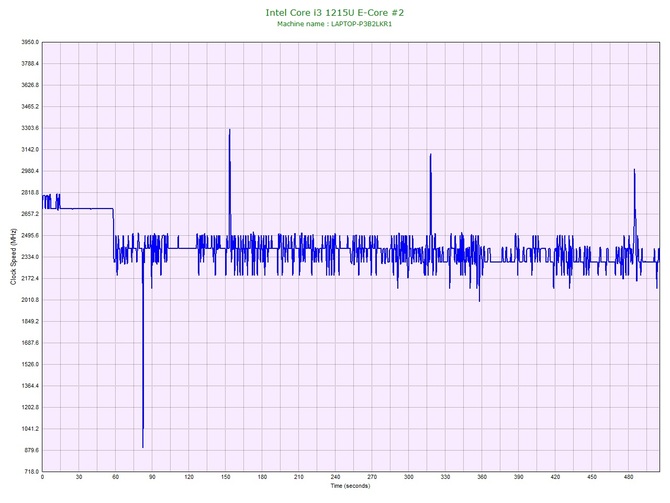Click the Clock Speed (MHz) vertical axis label
The width and height of the screenshot is (670, 503).
tap(13, 257)
